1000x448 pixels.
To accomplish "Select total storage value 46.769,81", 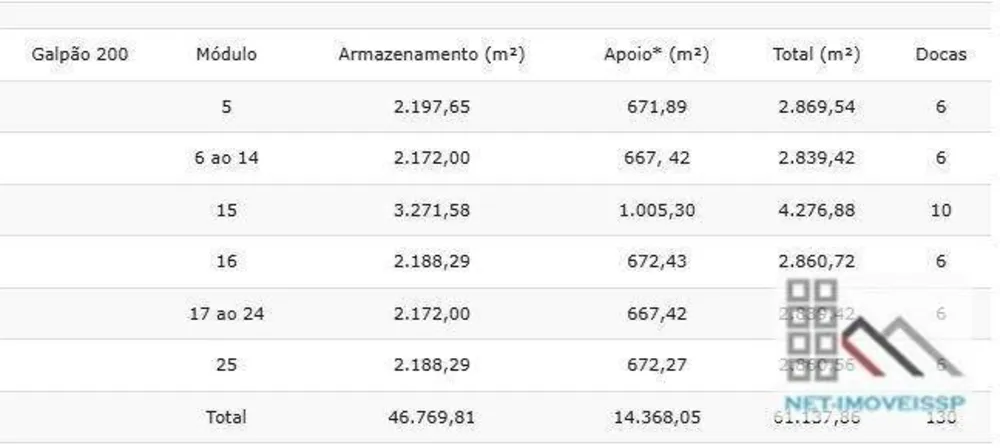I will (x=432, y=417).
